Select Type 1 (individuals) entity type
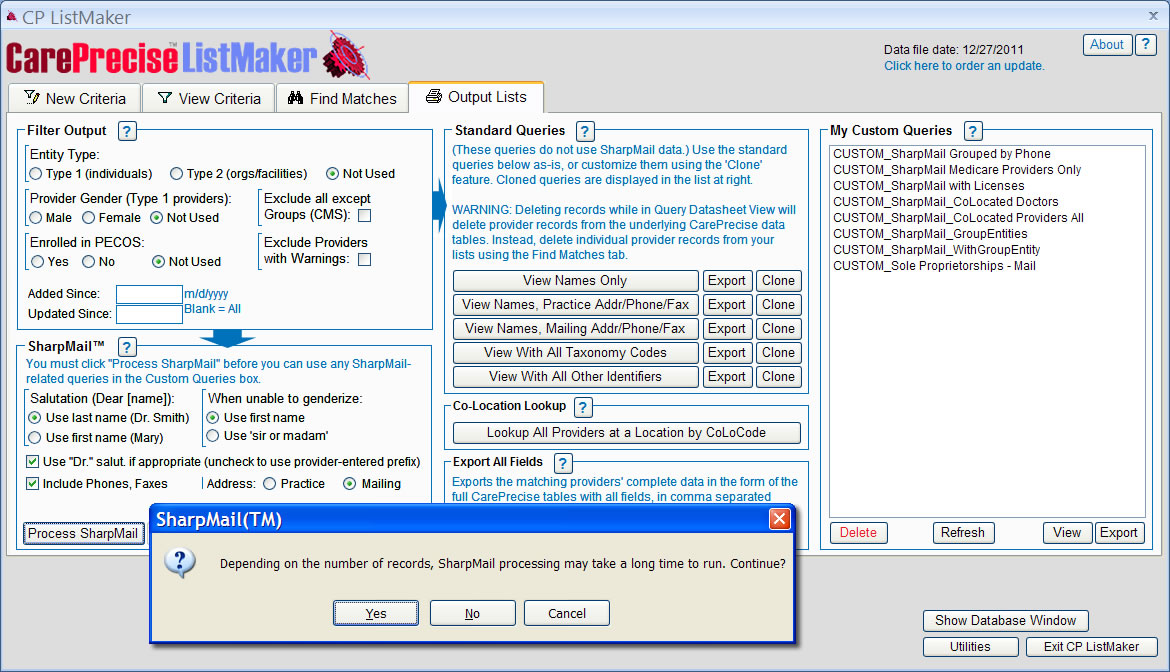Screen dimensions: 1170x672 37,174
